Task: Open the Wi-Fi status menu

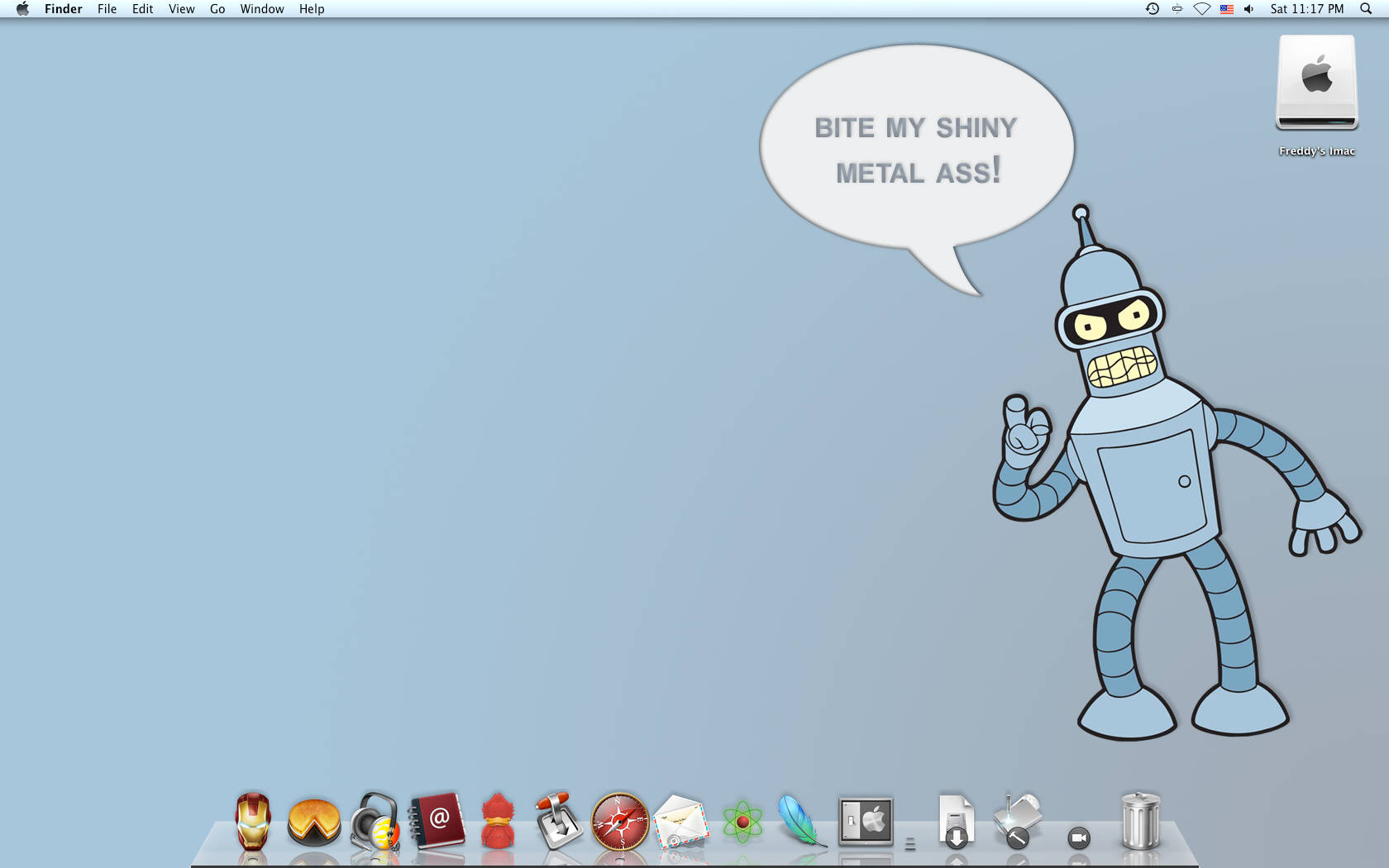Action: (1202, 9)
